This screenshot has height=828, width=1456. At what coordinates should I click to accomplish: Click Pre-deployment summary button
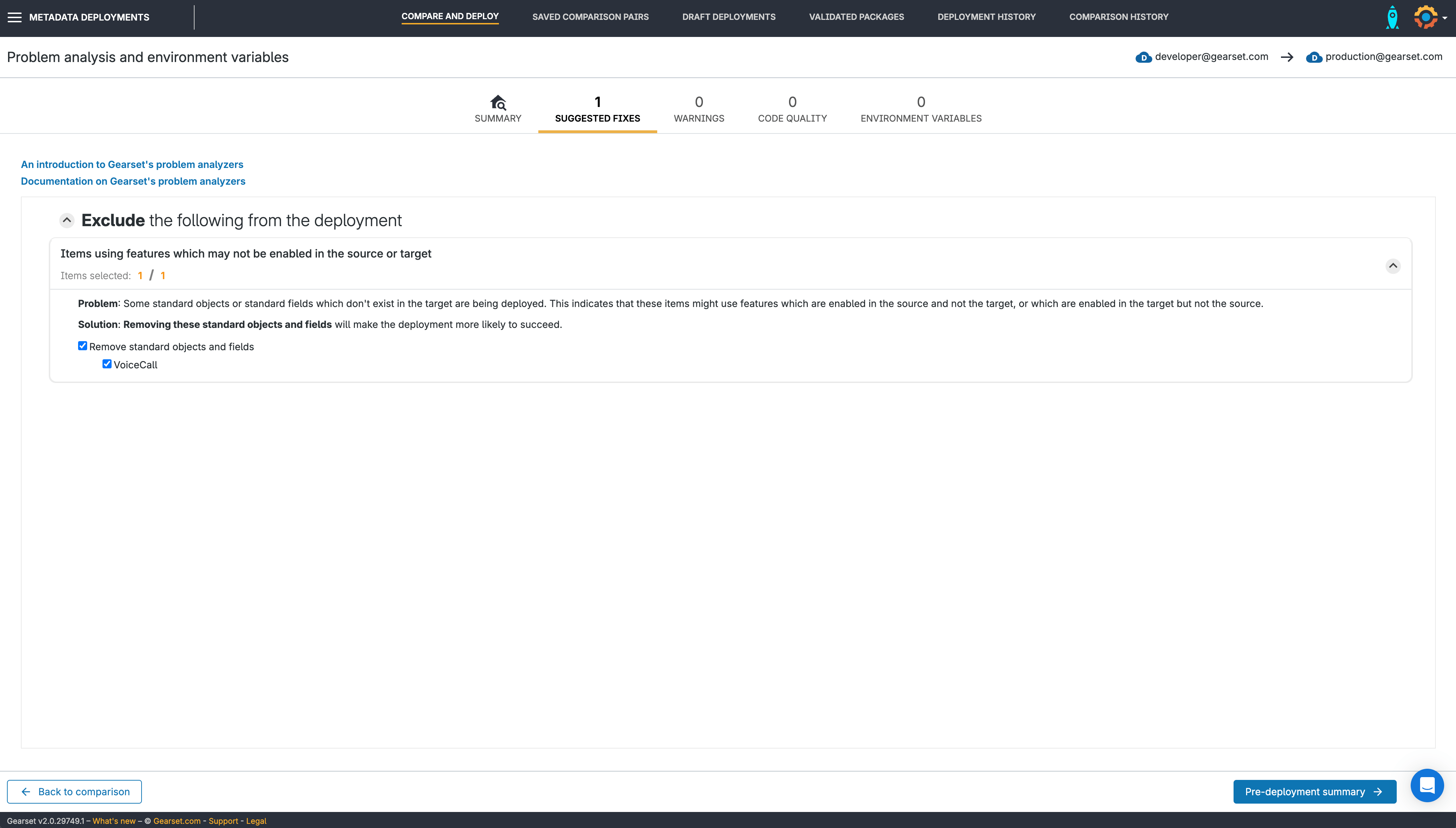click(x=1314, y=792)
